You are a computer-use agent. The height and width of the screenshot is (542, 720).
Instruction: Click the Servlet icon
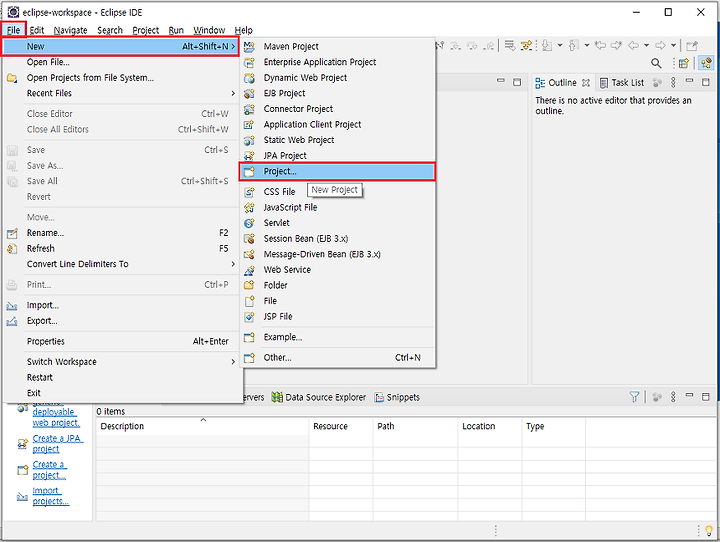(x=249, y=223)
